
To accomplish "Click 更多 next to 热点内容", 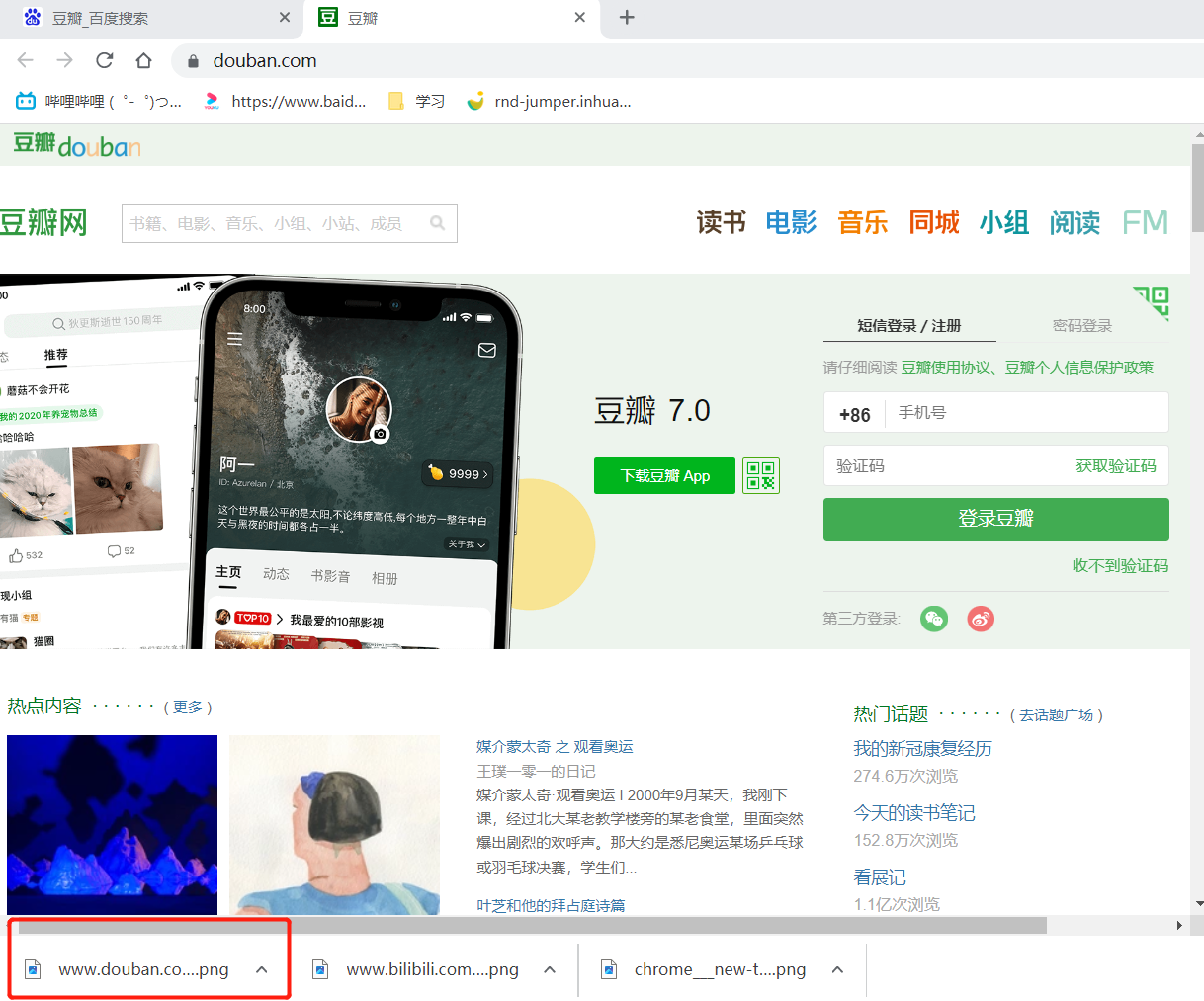I will 188,707.
